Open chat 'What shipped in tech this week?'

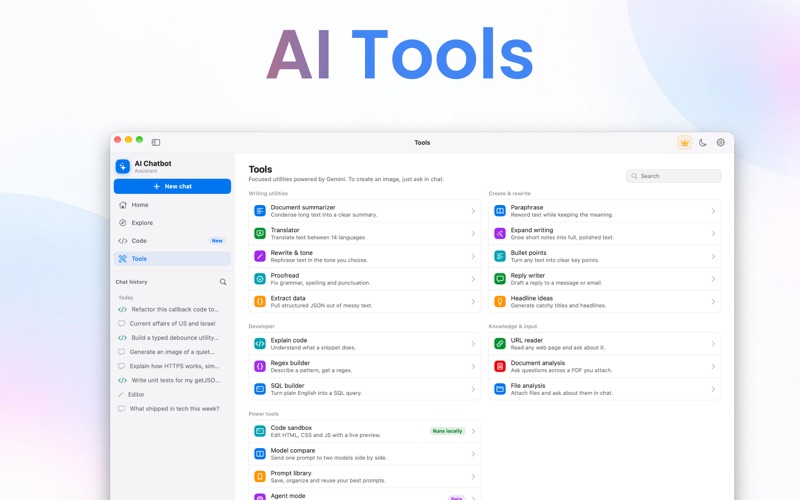pos(172,409)
